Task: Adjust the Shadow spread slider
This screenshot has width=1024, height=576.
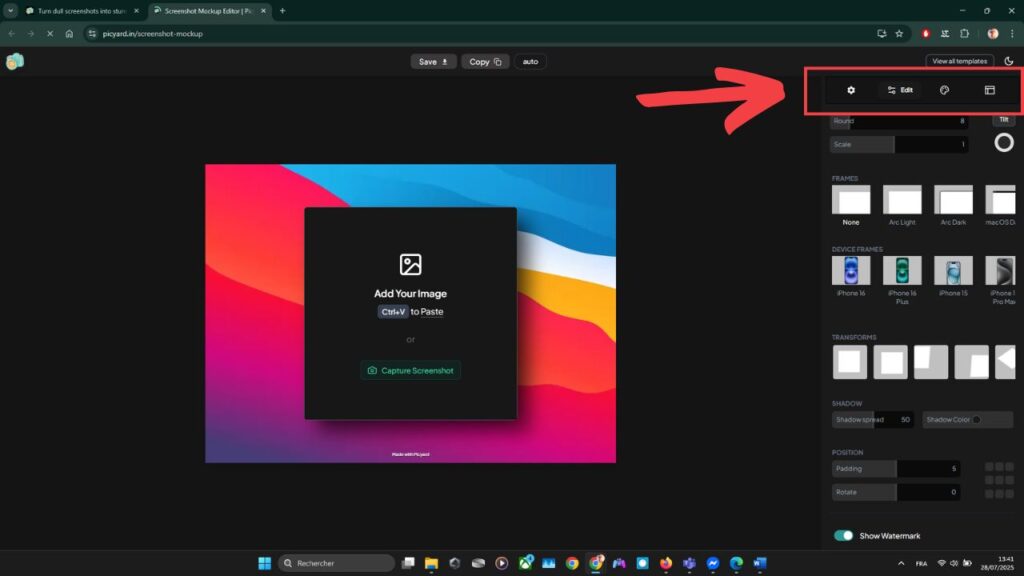Action: pos(872,420)
